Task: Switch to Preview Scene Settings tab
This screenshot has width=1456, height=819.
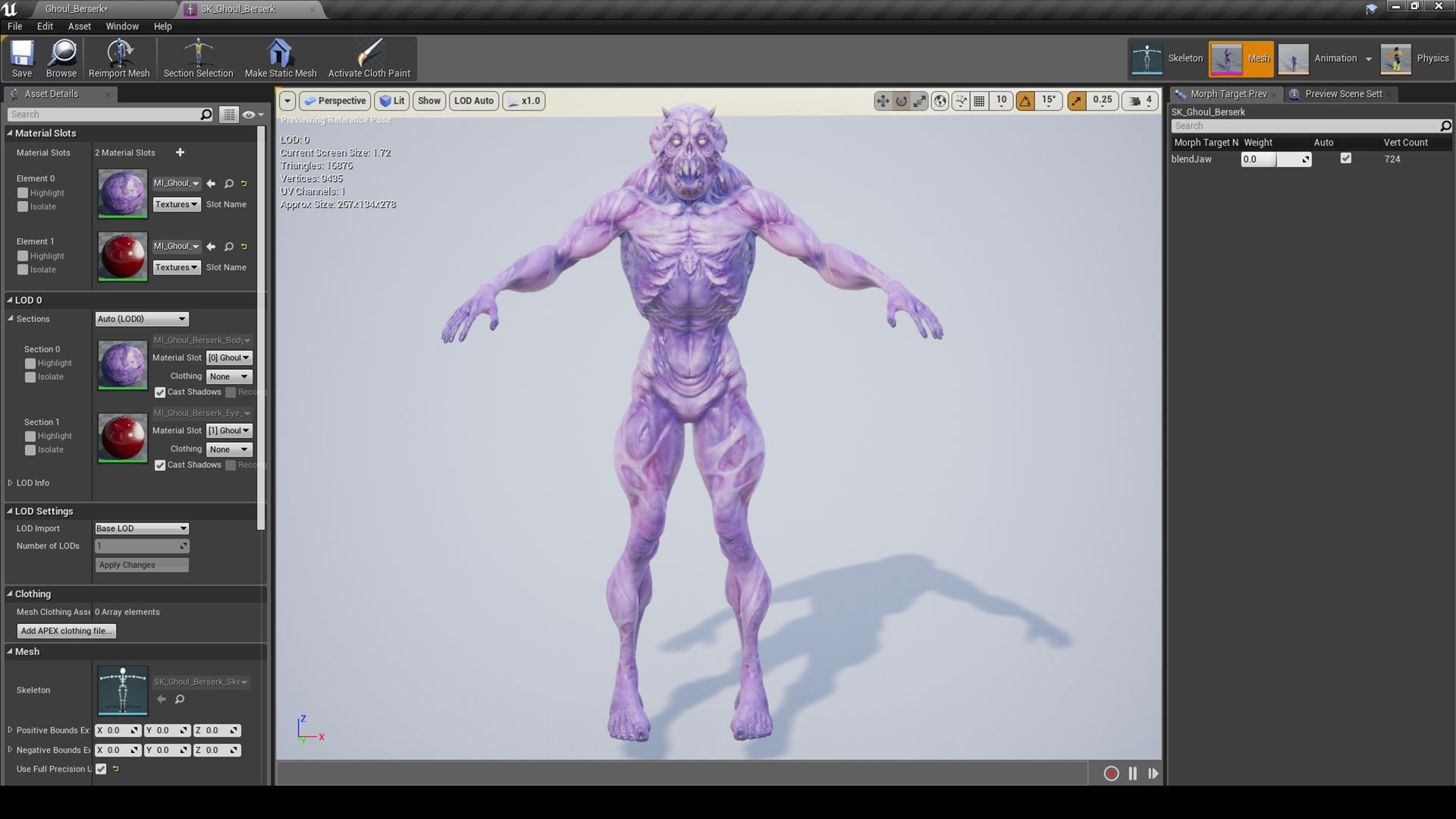Action: pos(1342,94)
